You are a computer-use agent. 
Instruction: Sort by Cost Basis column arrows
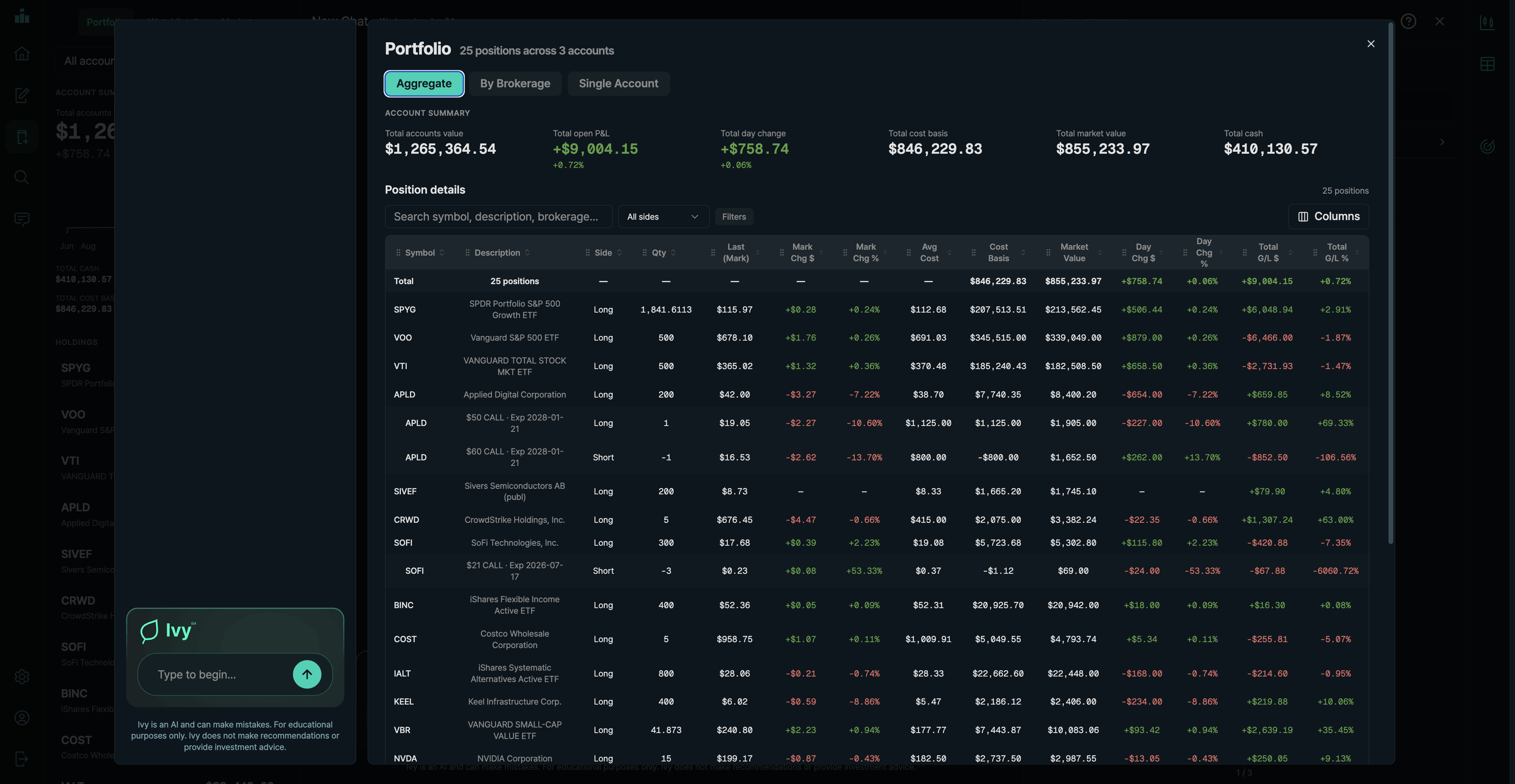[1023, 253]
